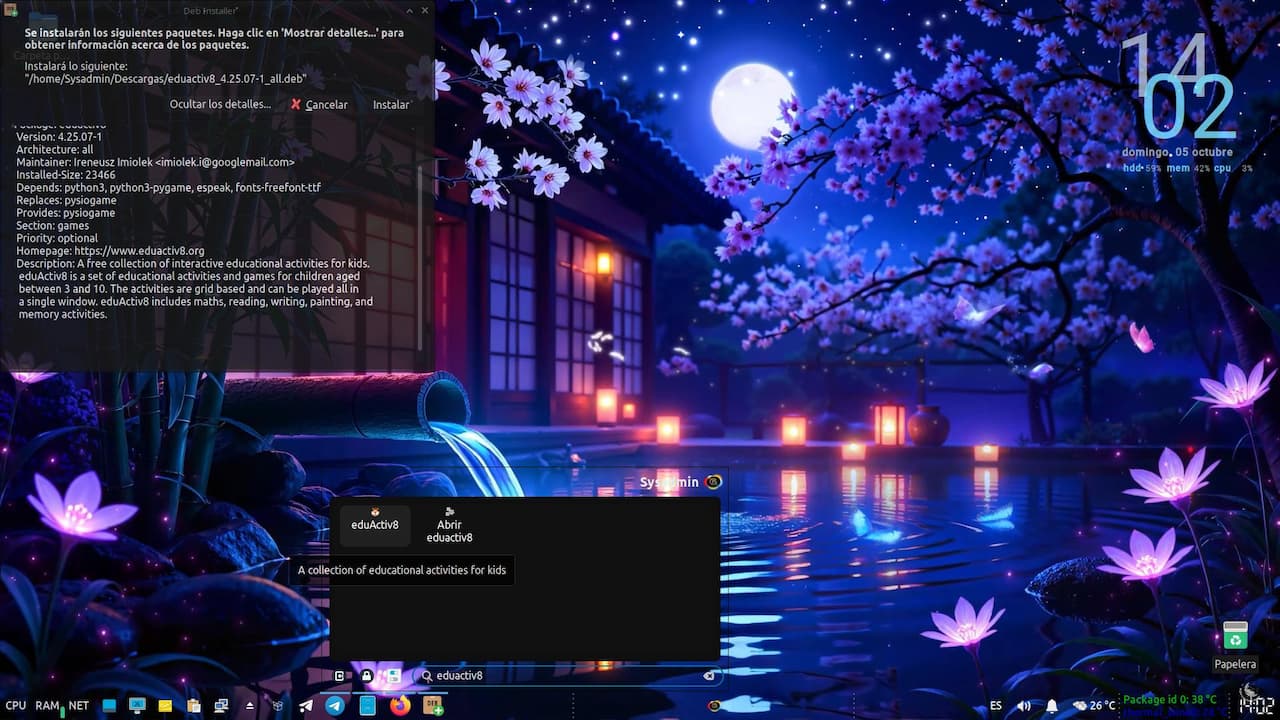Click the Sysadmin user avatar icon
This screenshot has width=1280, height=720.
(713, 482)
